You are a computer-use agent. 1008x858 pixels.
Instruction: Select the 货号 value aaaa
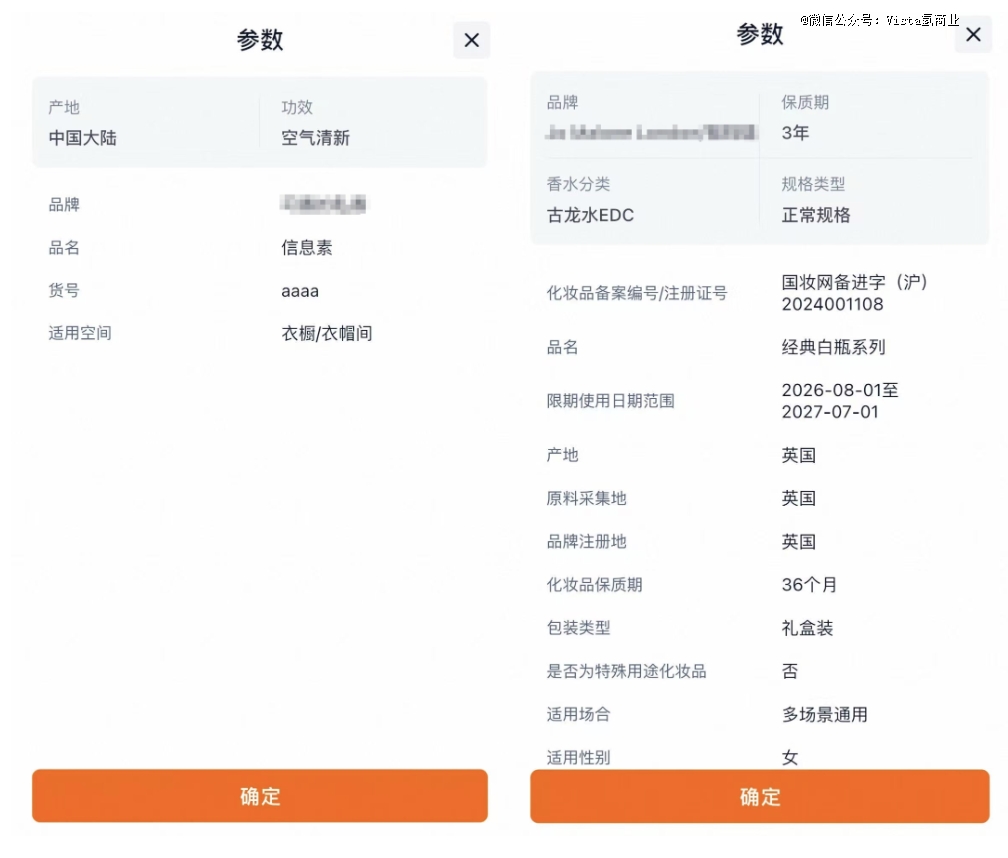tap(300, 291)
